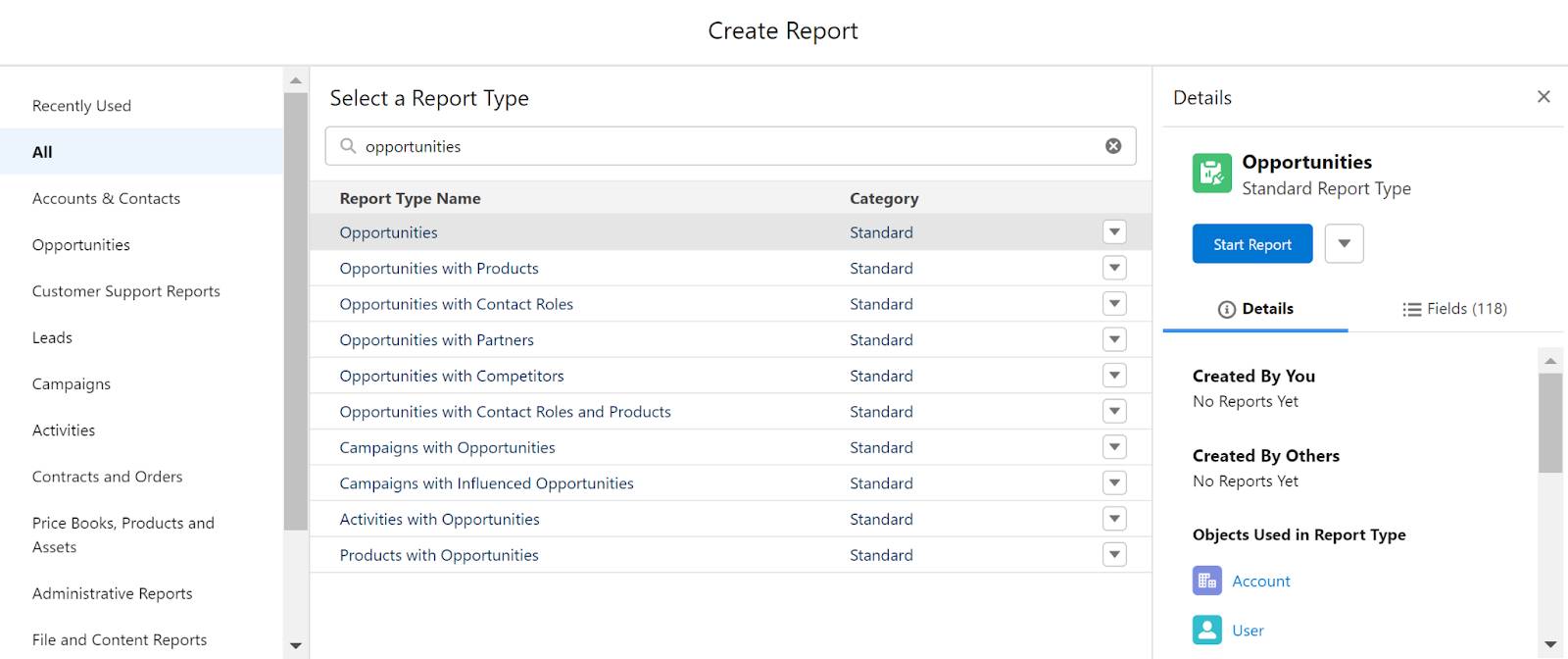Viewport: 1568px width, 659px height.
Task: Focus the report type search field
Action: click(730, 146)
